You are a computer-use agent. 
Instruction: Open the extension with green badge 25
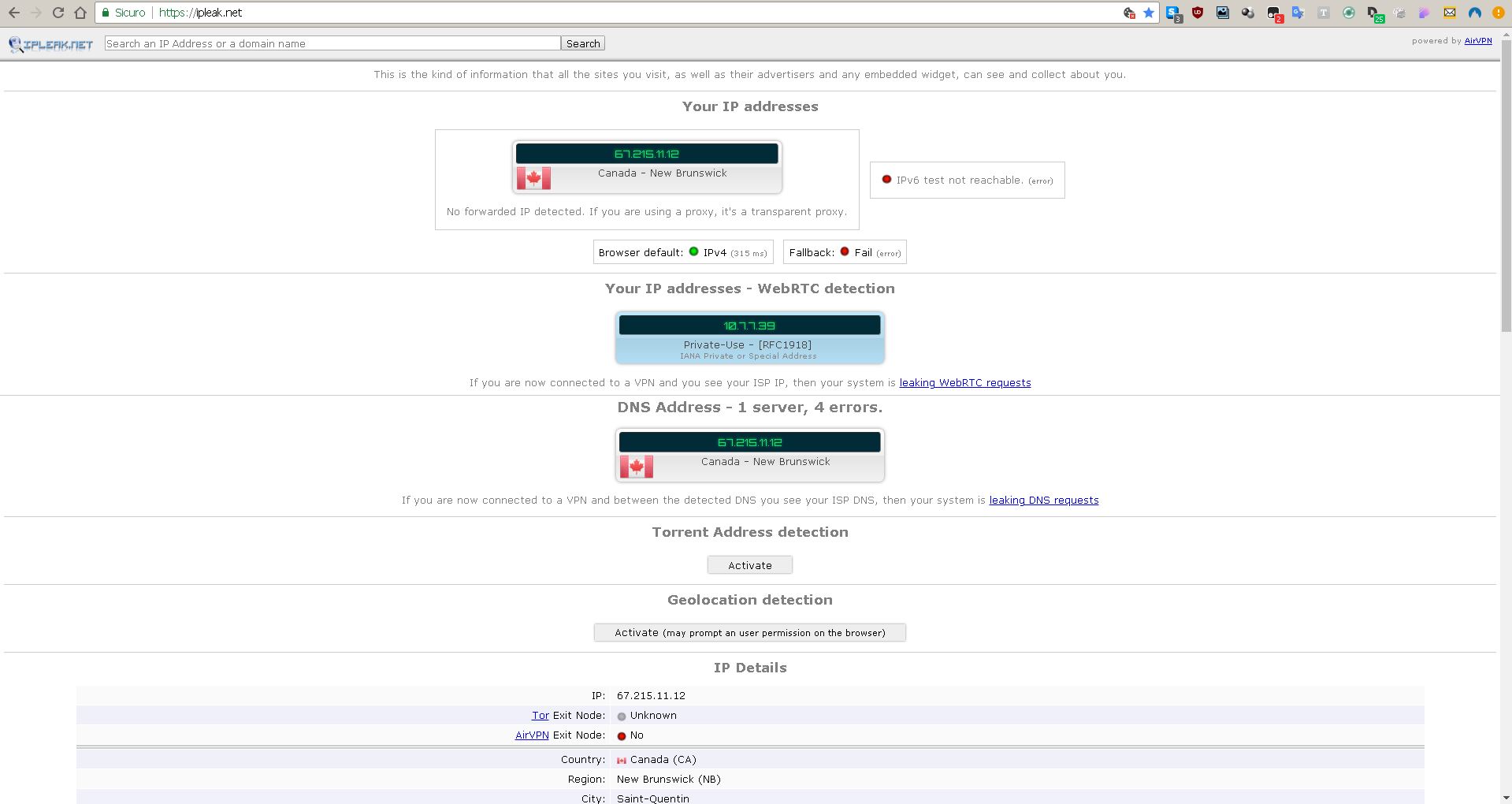point(1375,13)
